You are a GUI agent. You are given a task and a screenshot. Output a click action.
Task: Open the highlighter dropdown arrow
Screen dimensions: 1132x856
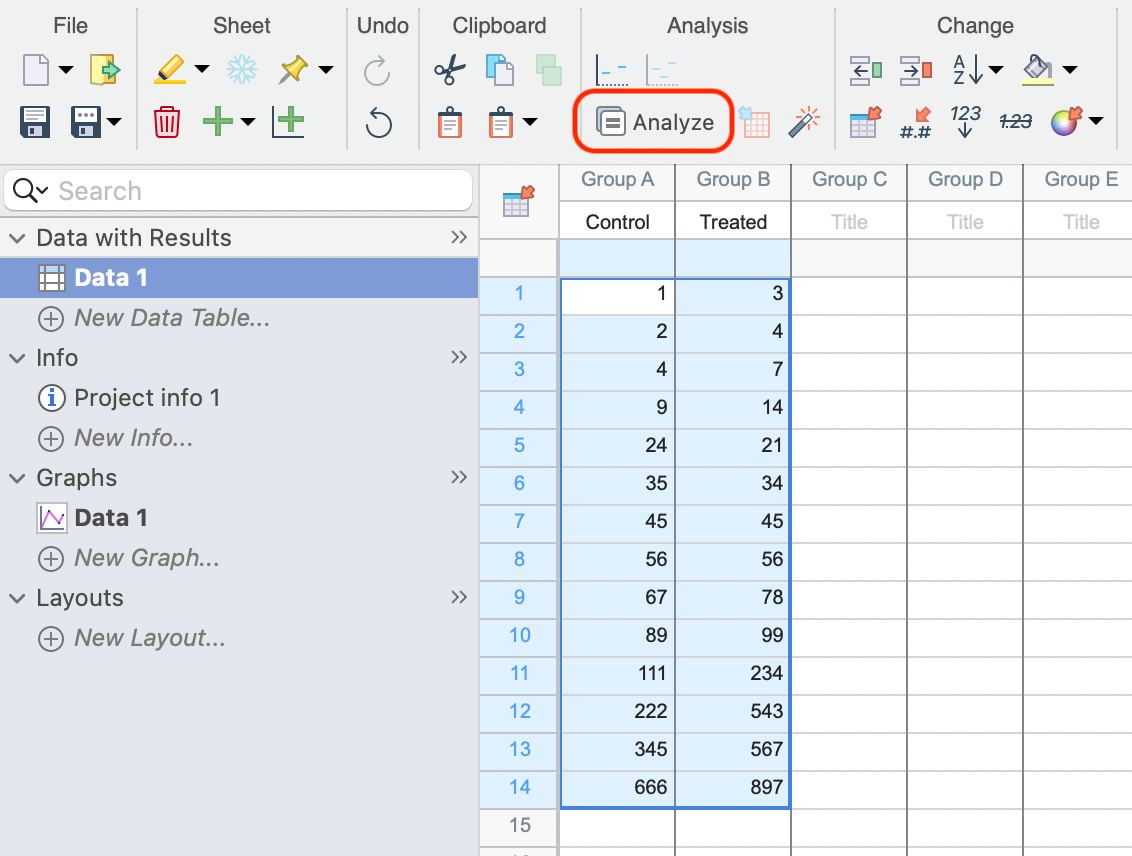(202, 70)
